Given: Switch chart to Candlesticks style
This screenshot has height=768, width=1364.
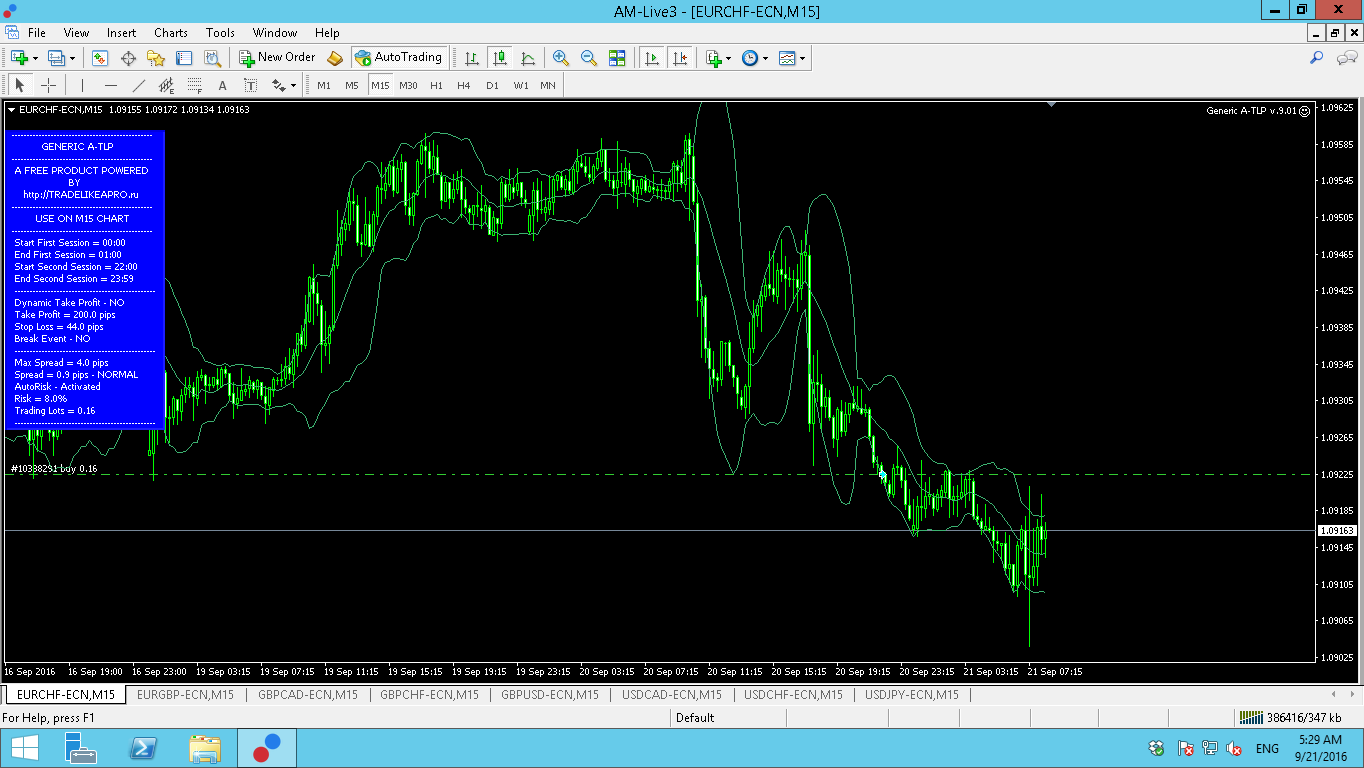Looking at the screenshot, I should (499, 58).
